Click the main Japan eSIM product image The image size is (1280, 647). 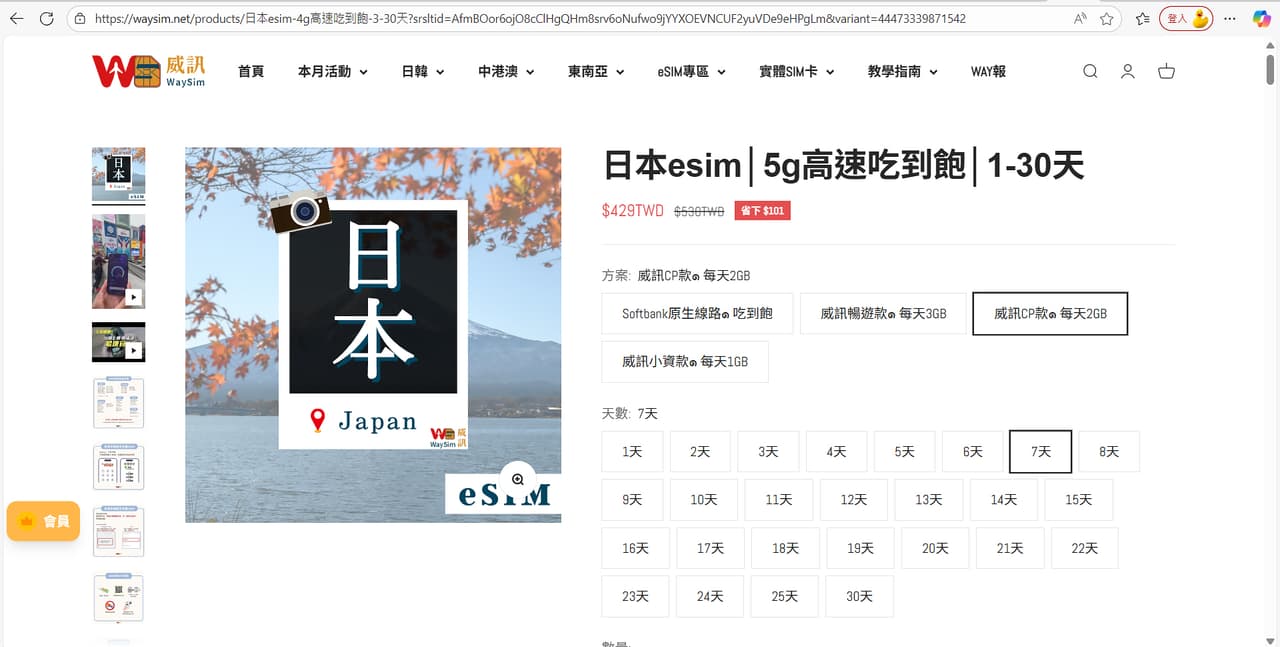point(373,335)
